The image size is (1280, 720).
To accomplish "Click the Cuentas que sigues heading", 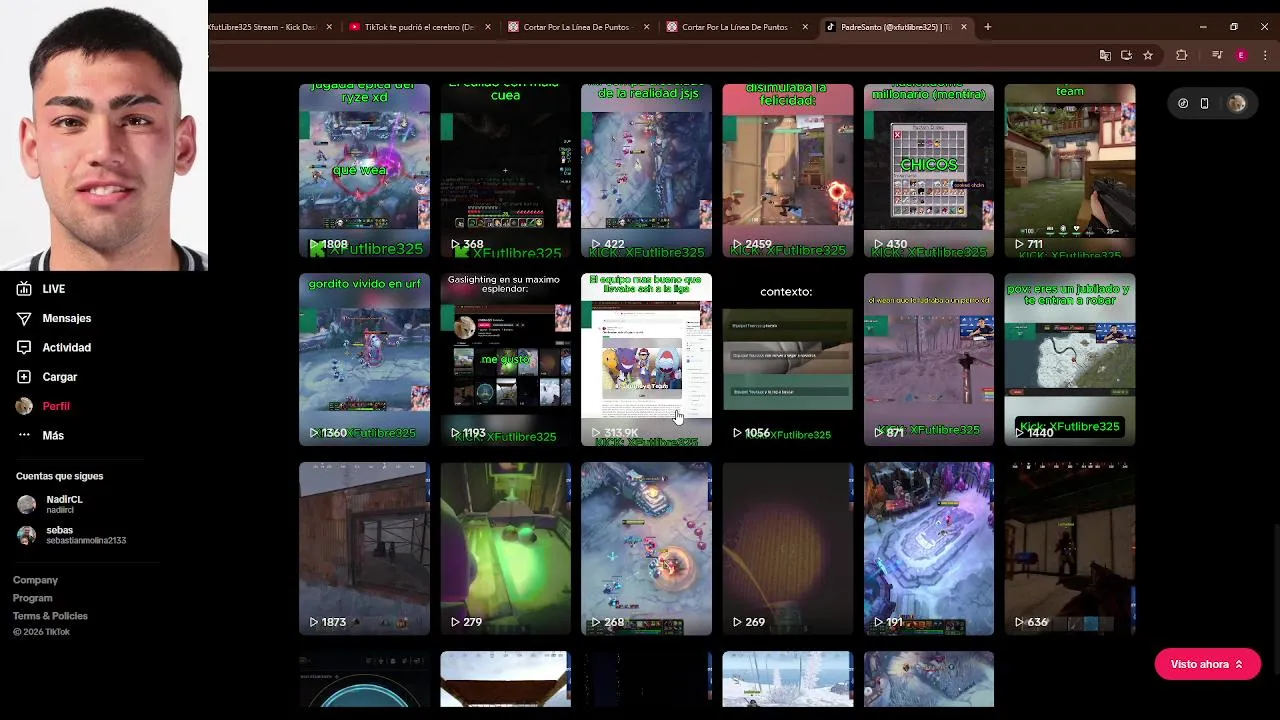I will [x=59, y=476].
